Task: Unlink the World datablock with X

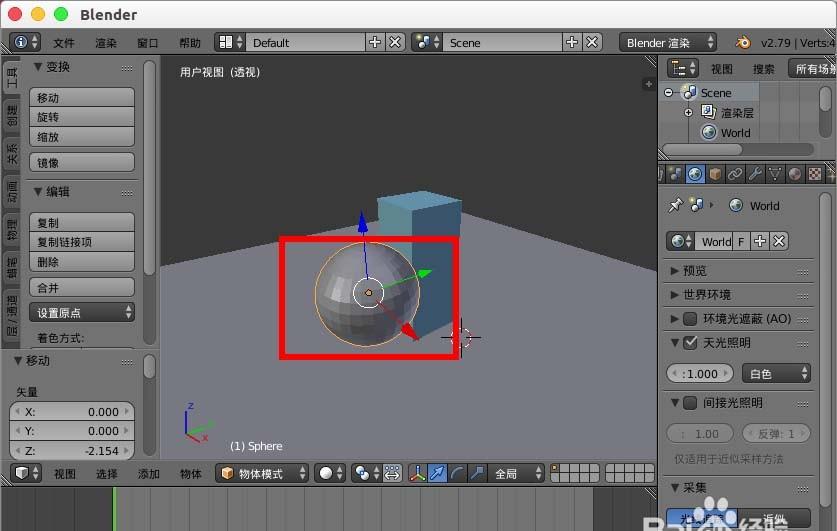Action: click(779, 241)
